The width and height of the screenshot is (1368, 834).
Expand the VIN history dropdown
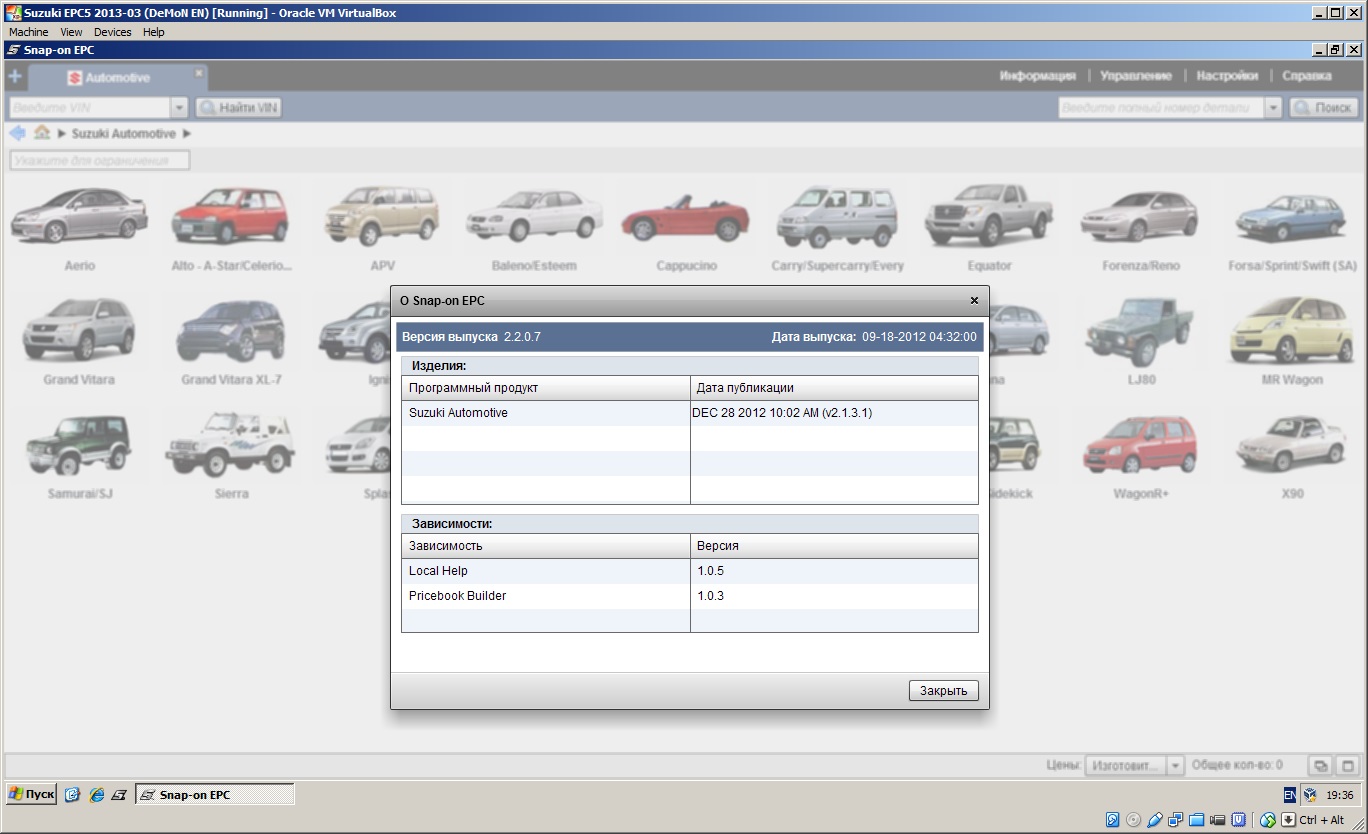180,107
